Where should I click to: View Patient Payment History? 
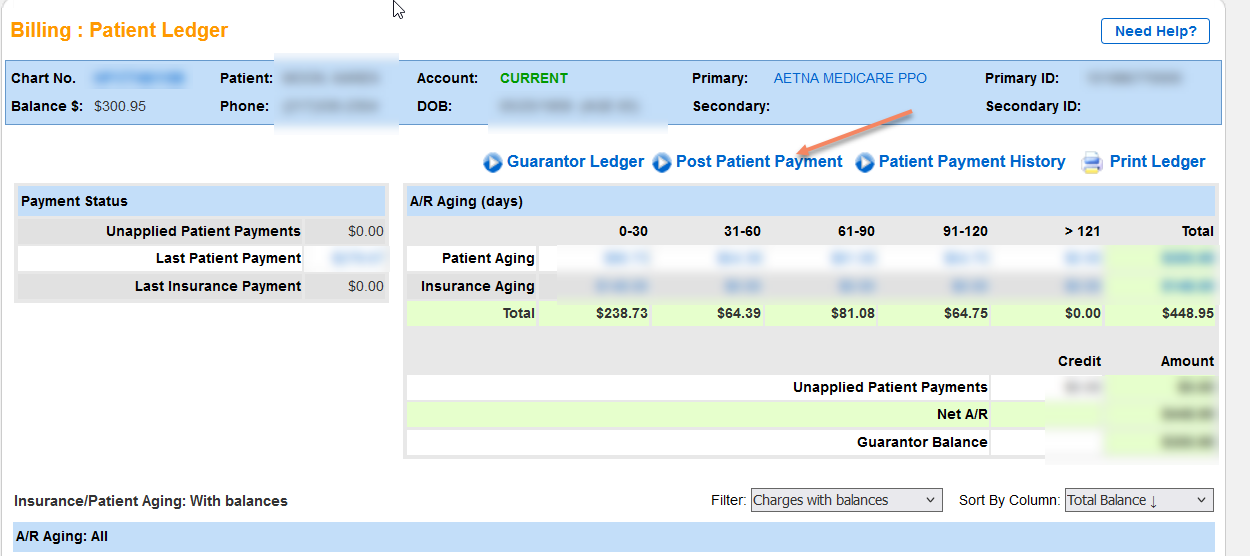971,162
